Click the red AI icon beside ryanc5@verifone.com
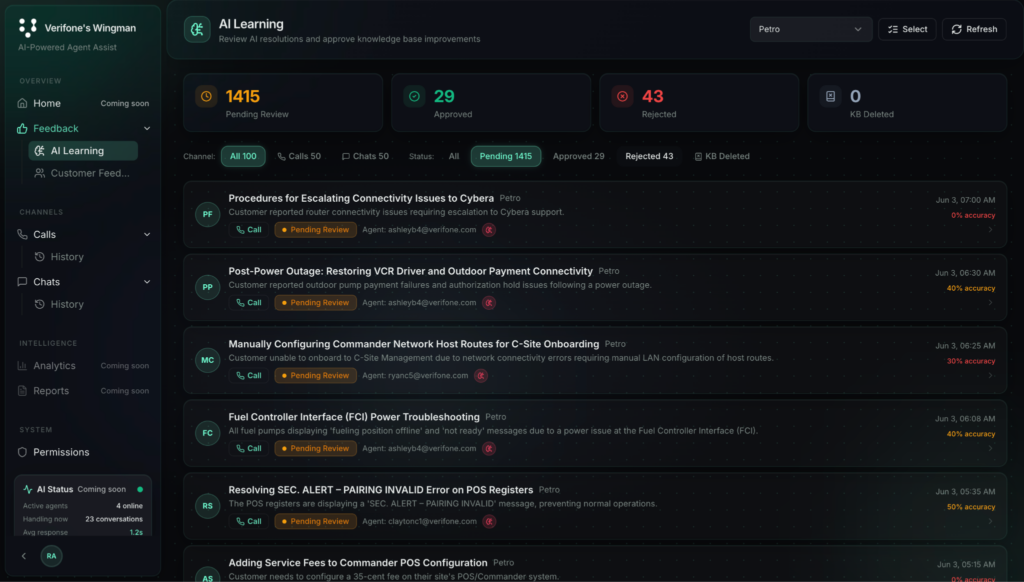1024x582 pixels. pos(481,376)
